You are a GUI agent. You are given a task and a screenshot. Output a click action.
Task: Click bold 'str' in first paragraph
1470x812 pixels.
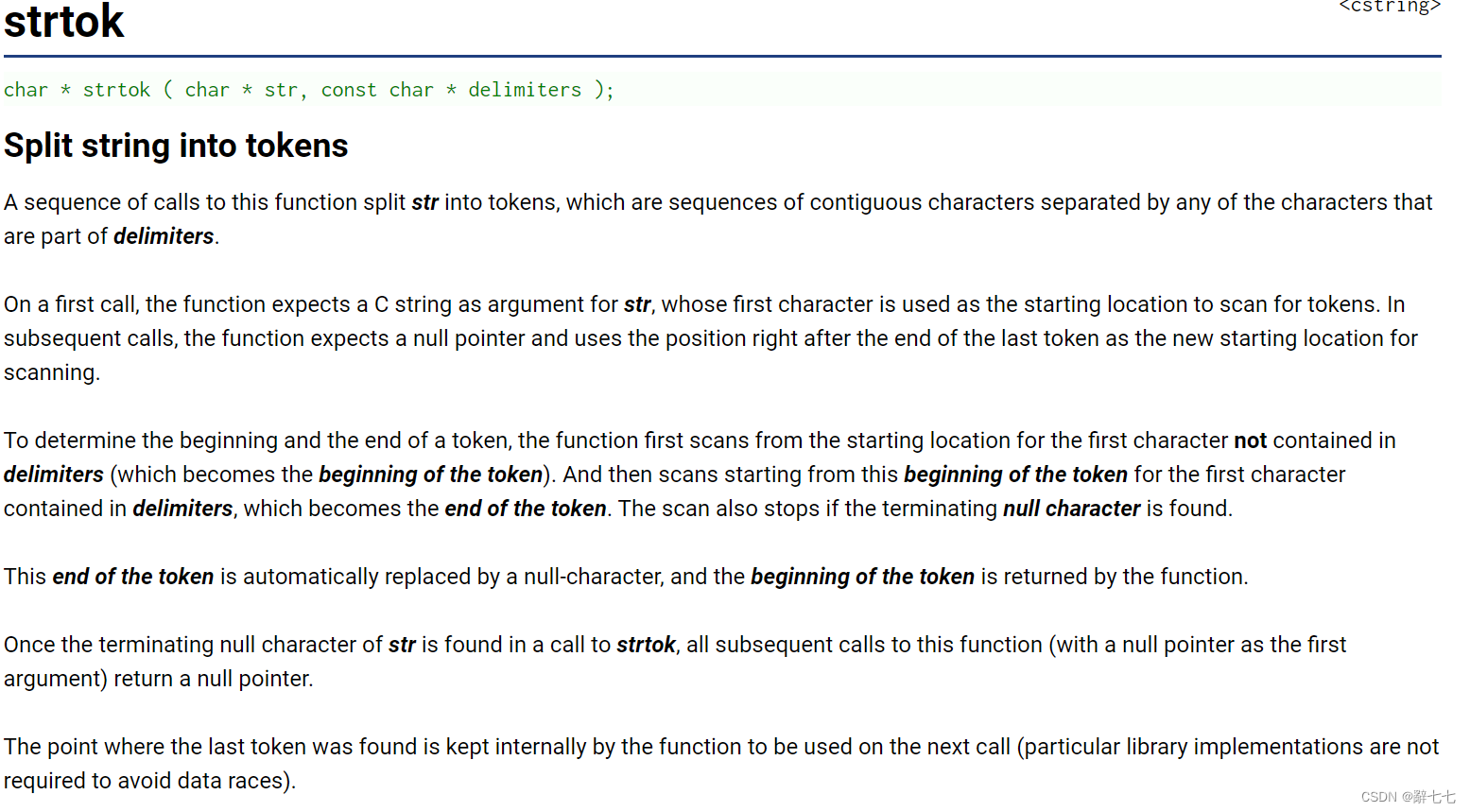(x=424, y=202)
